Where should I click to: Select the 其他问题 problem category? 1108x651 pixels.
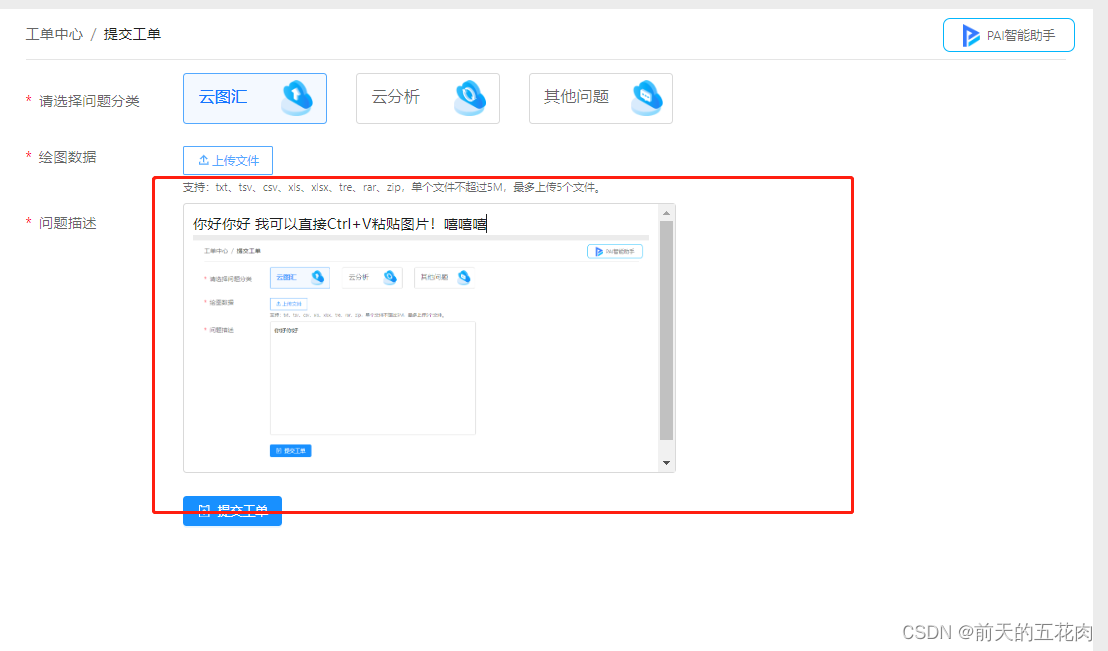600,97
